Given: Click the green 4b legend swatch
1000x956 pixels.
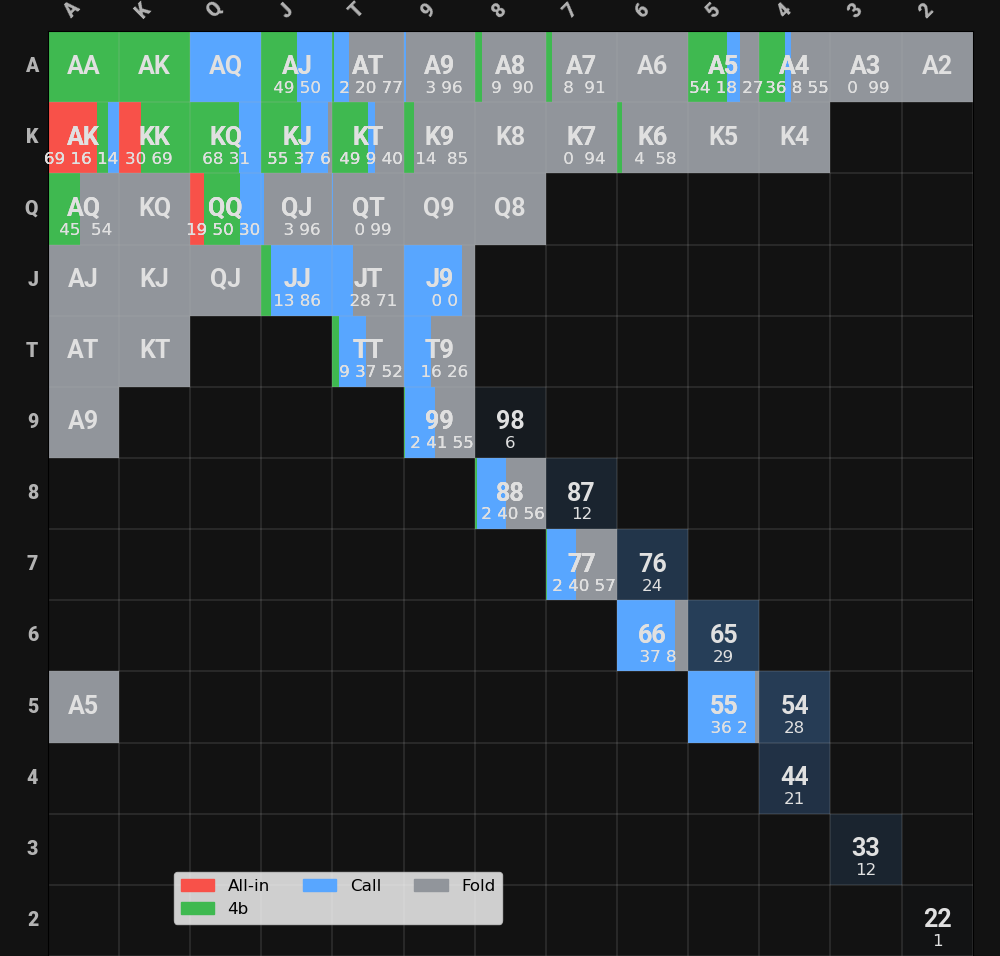Looking at the screenshot, I should (x=198, y=908).
